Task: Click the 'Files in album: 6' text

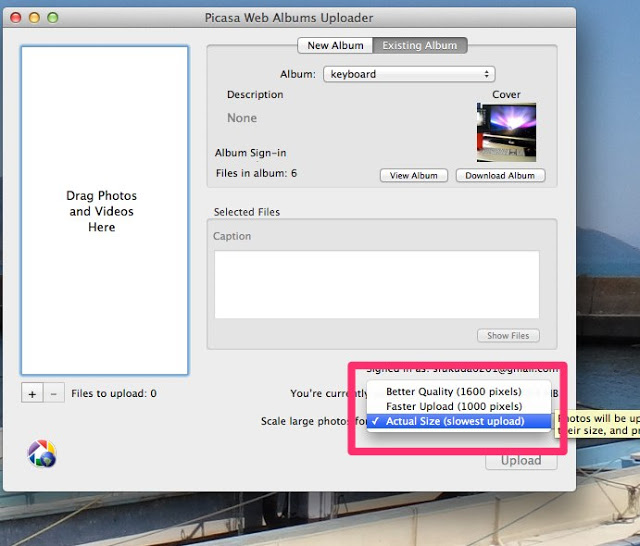Action: point(256,173)
